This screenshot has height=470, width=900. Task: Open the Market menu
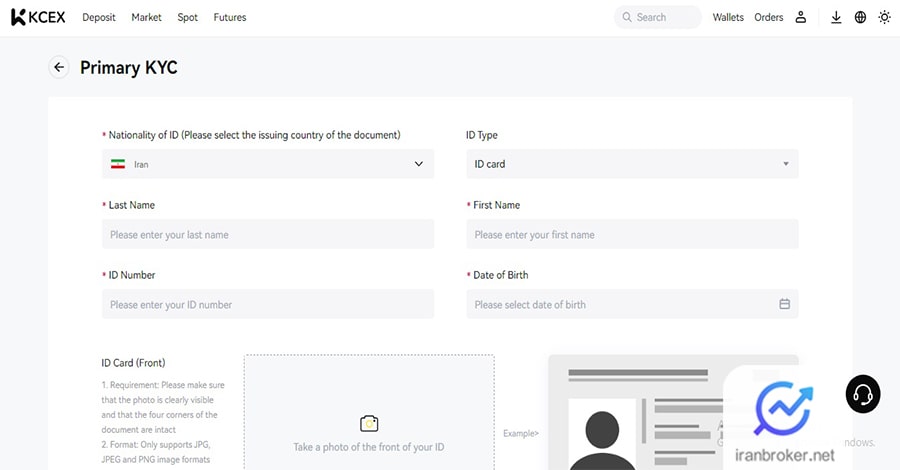pyautogui.click(x=146, y=17)
